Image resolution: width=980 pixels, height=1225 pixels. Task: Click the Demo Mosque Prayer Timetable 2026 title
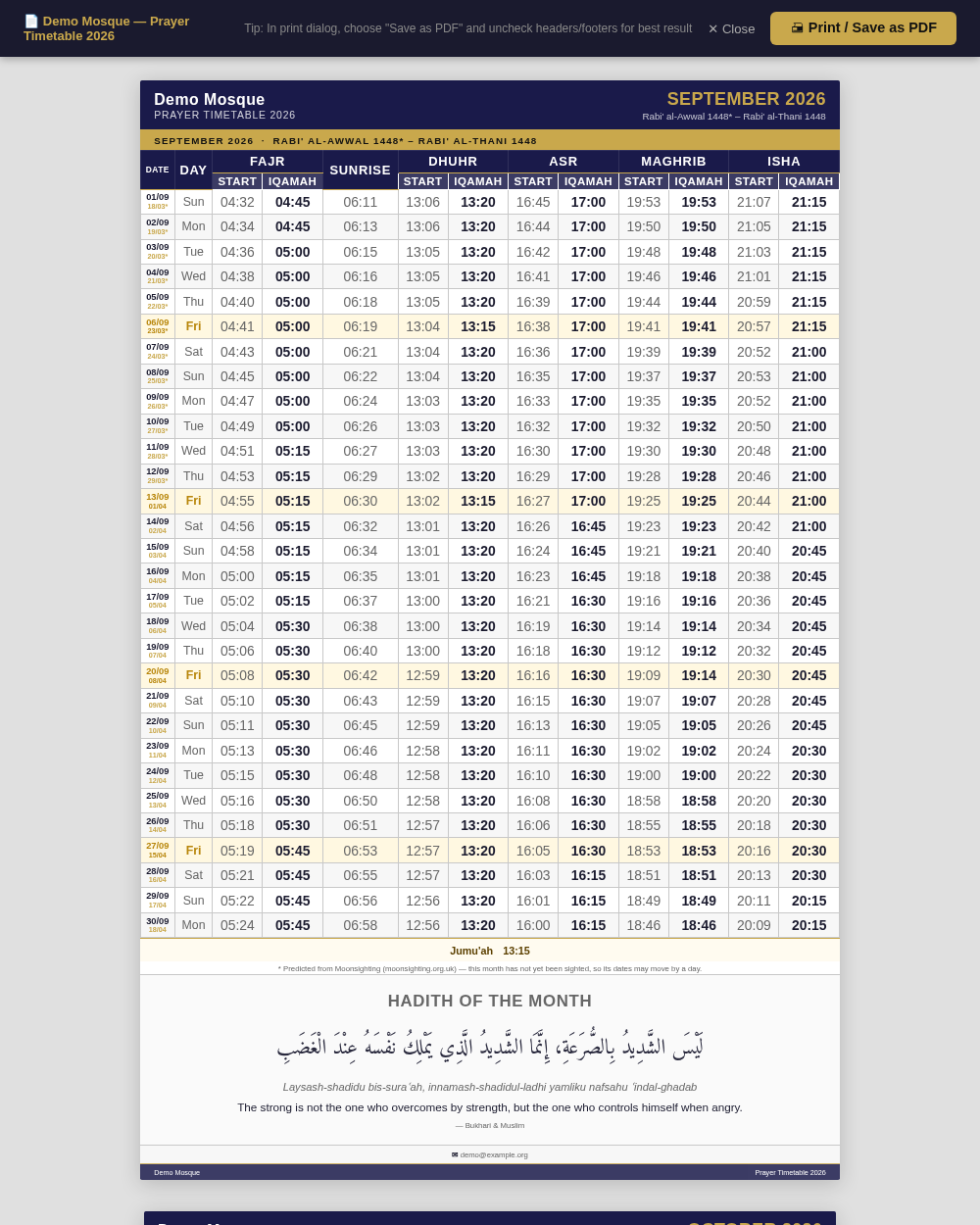[107, 28]
